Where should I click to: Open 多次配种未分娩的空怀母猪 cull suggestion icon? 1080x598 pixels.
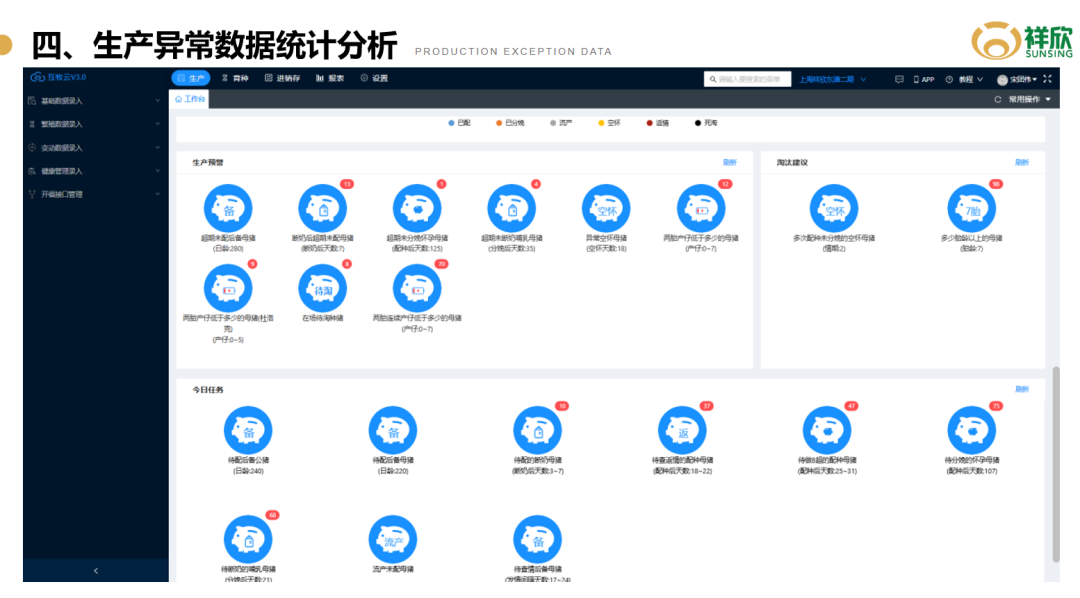pyautogui.click(x=834, y=208)
